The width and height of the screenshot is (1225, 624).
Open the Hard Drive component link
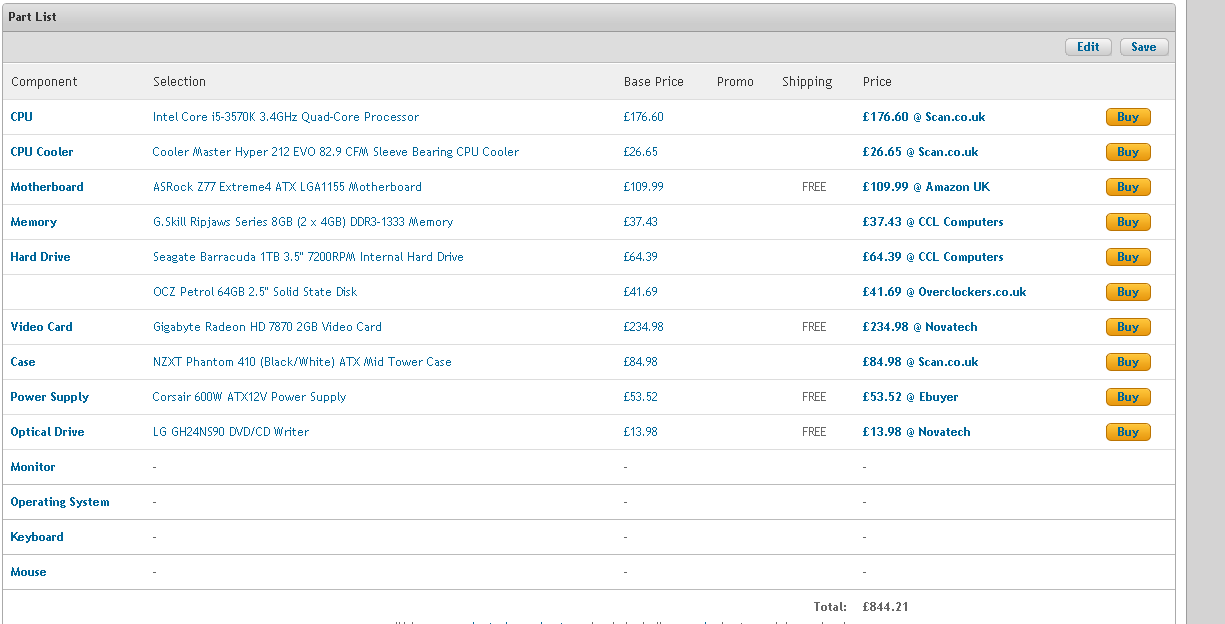pyautogui.click(x=40, y=257)
